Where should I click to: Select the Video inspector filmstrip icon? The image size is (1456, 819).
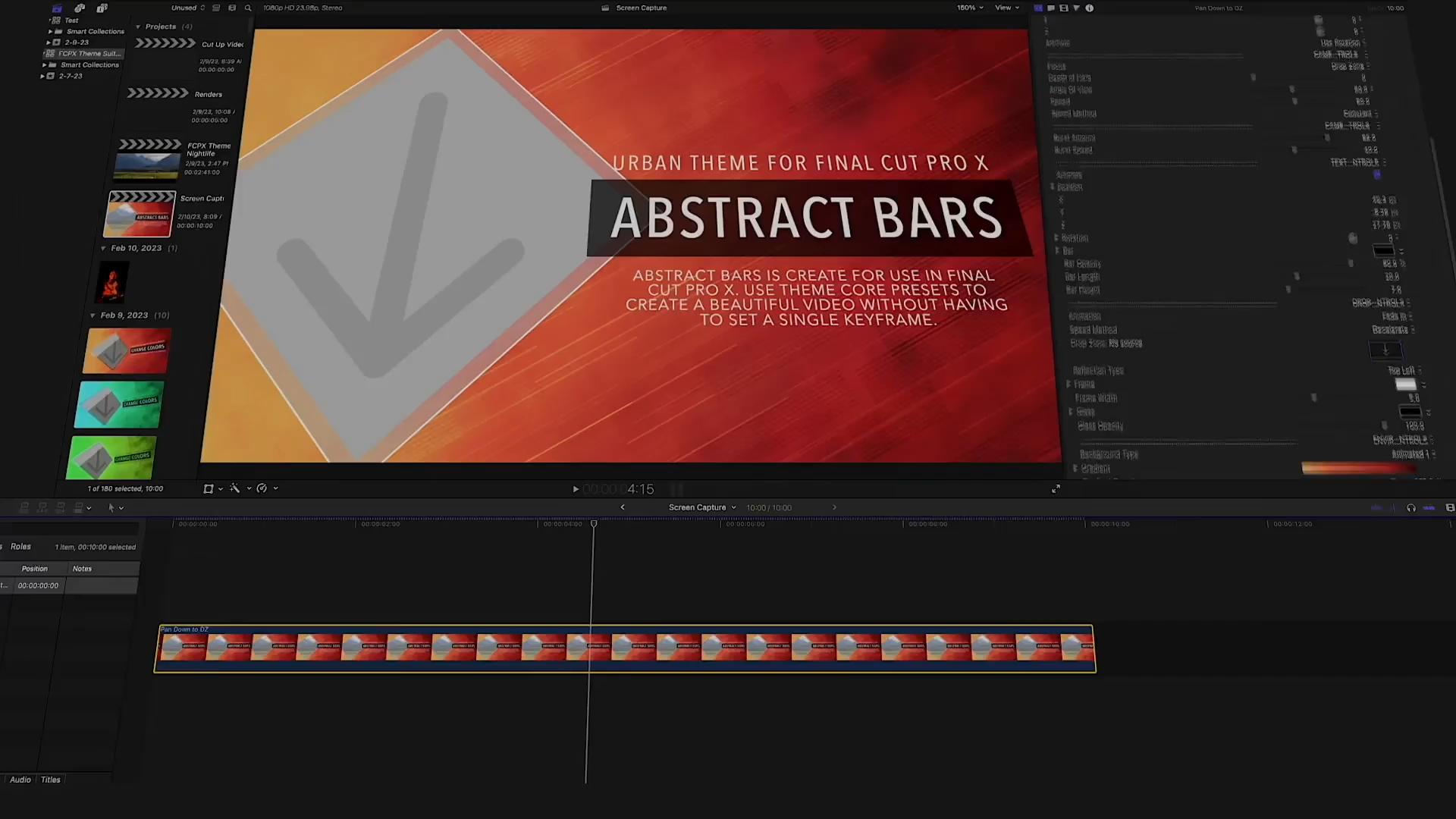[1064, 8]
